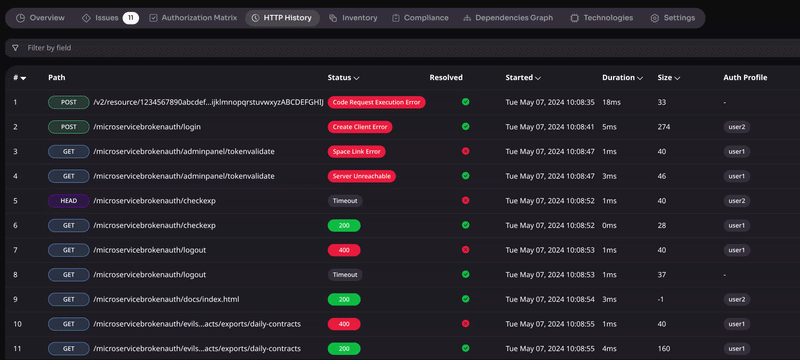Select path /microservicebrokenauth/login

click(x=147, y=127)
